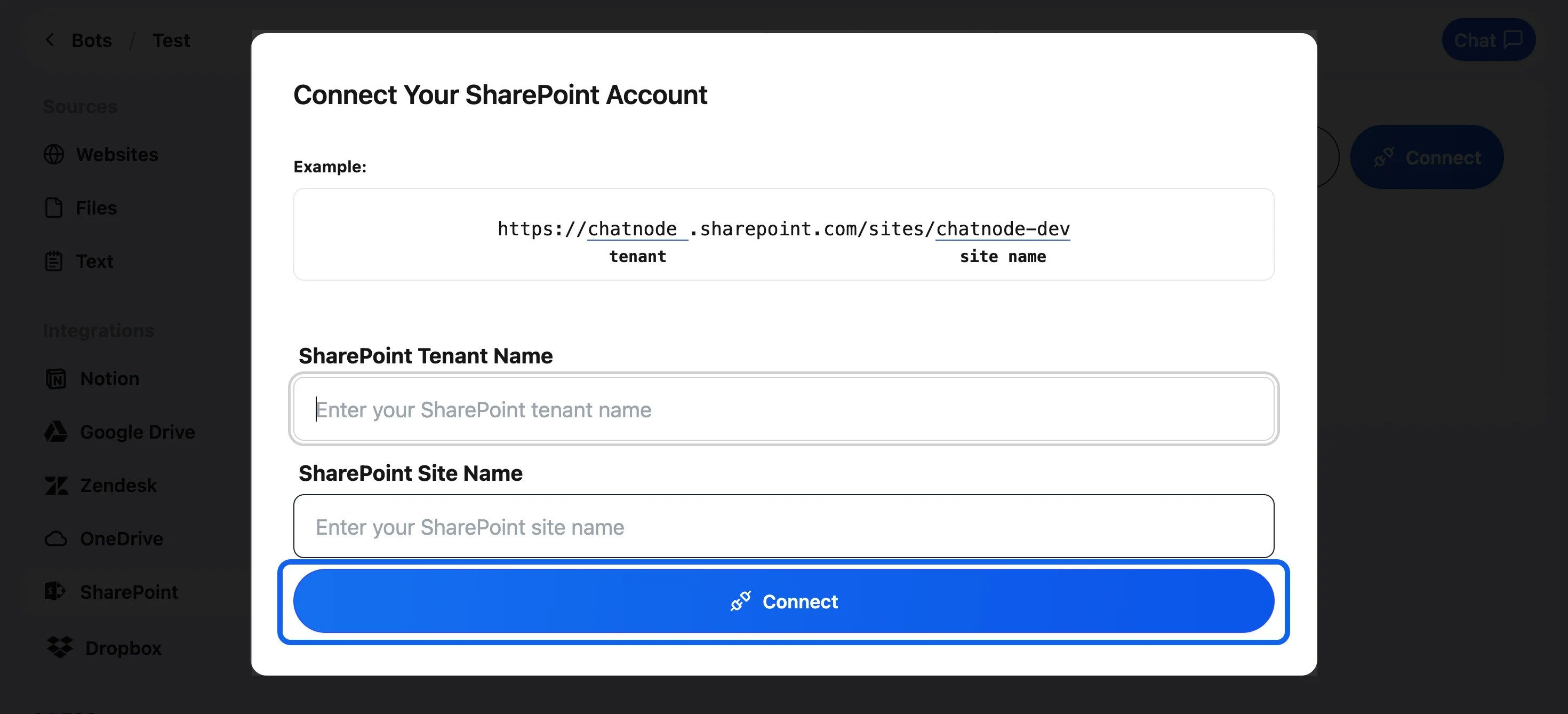This screenshot has height=714, width=1568.
Task: Select the Test breadcrumb item
Action: [x=171, y=40]
